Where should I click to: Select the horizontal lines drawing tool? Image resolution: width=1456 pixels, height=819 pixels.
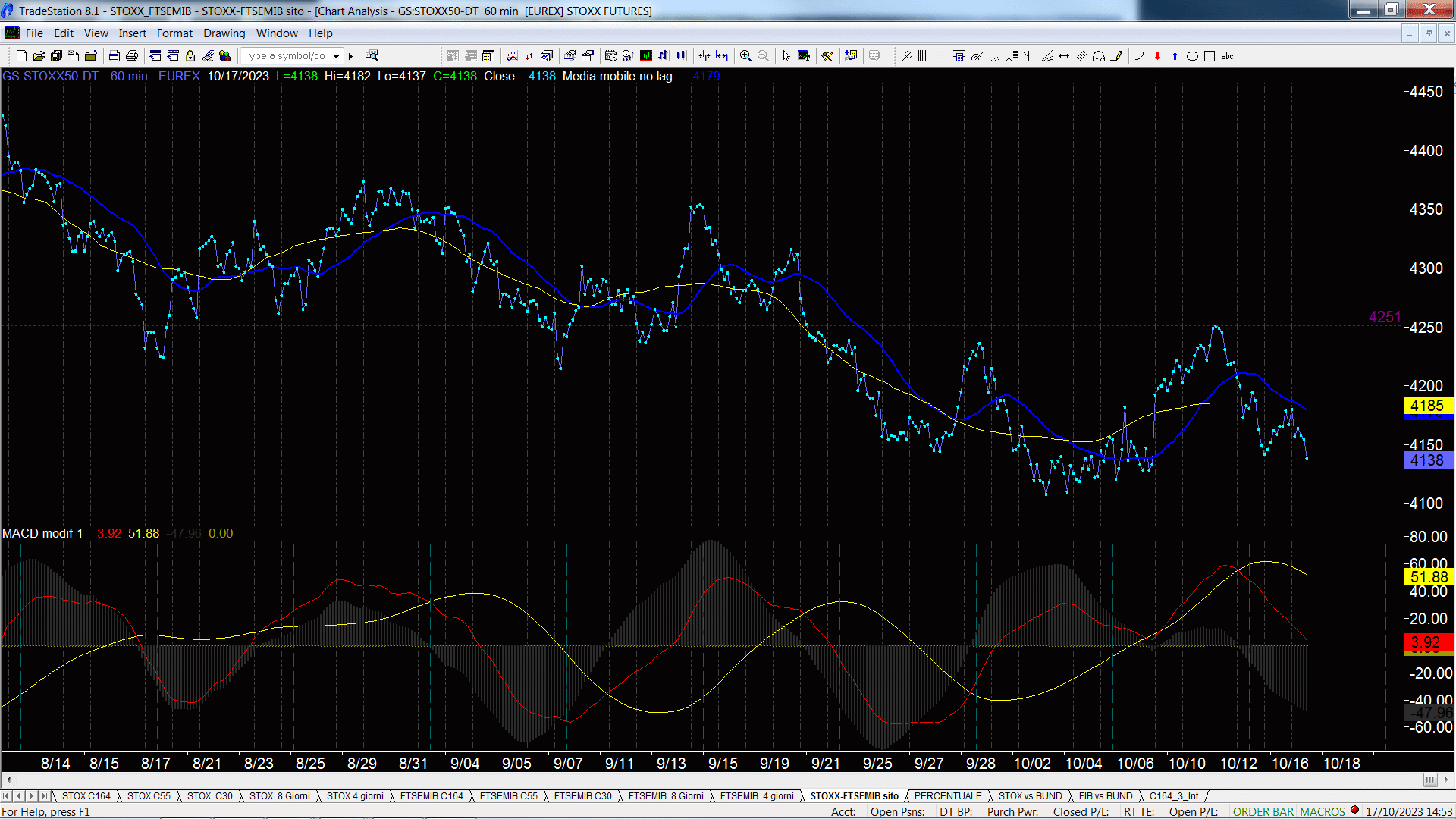(x=942, y=55)
